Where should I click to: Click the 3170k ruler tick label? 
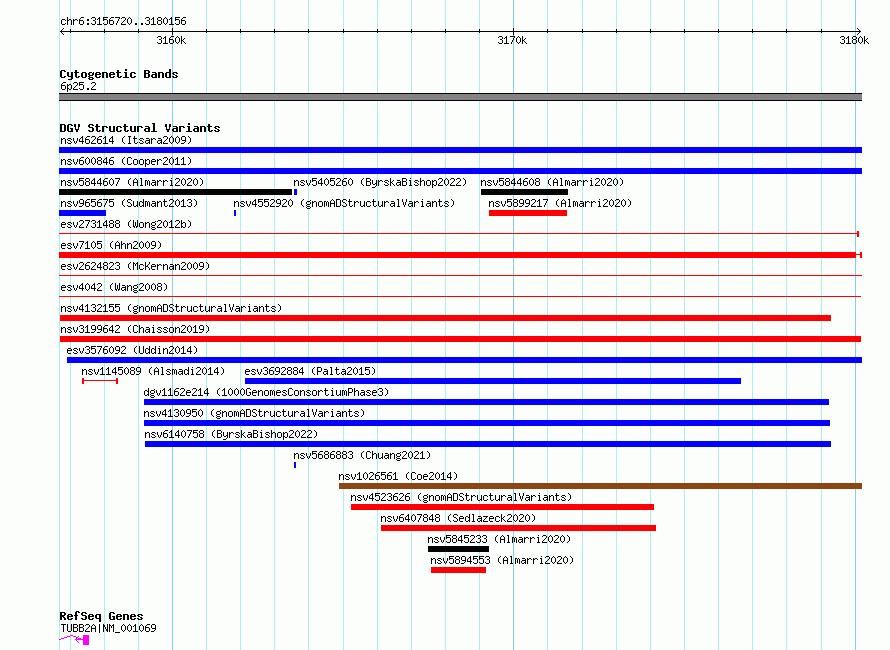pyautogui.click(x=512, y=40)
